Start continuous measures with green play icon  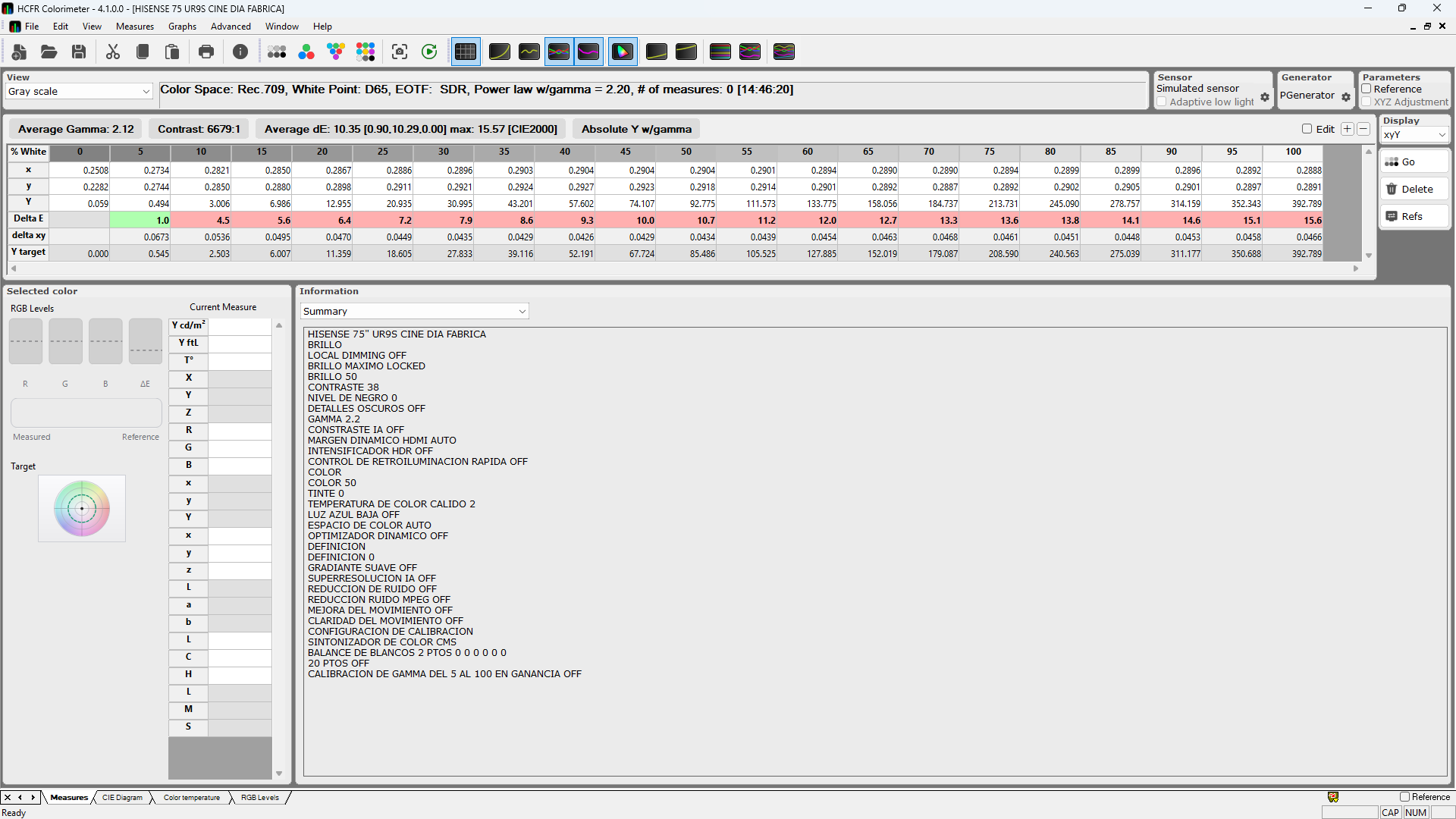tap(429, 52)
